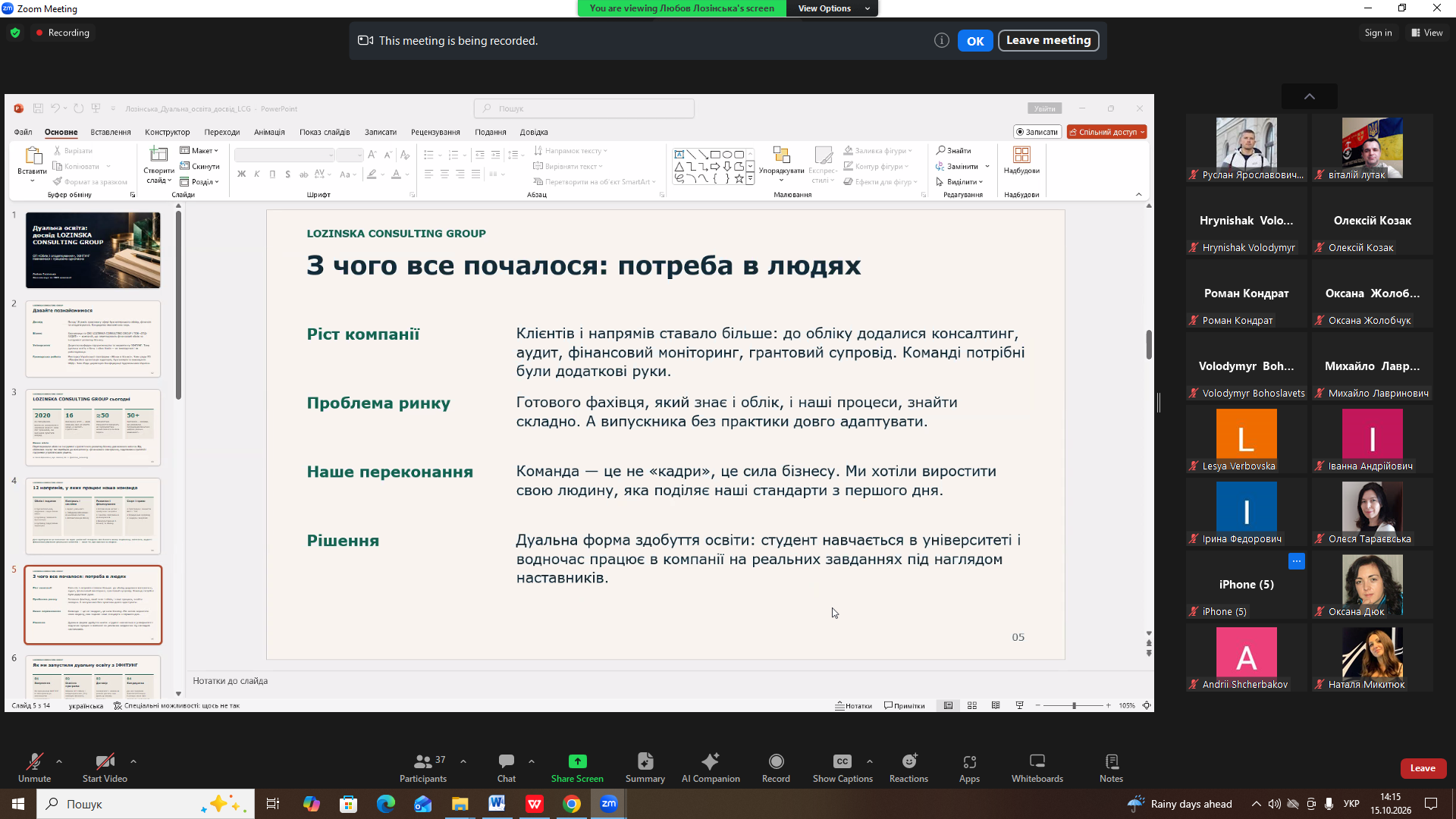Click the Leave meeting button
Screen dimensions: 1456x819
click(x=1048, y=40)
